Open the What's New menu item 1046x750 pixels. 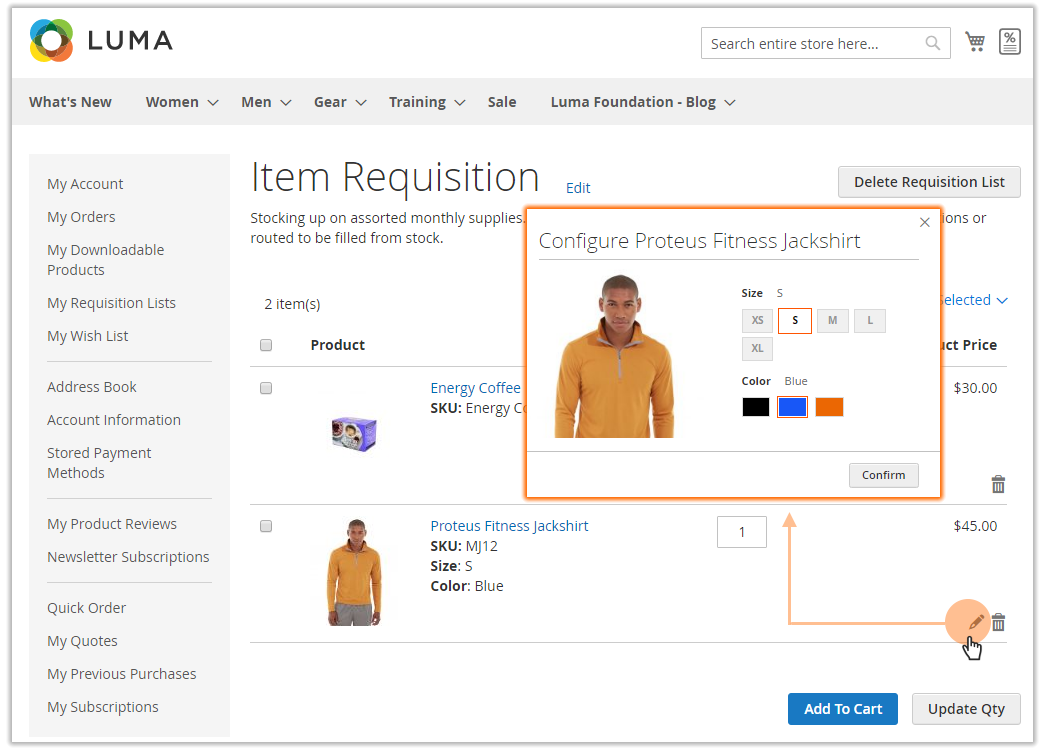70,102
